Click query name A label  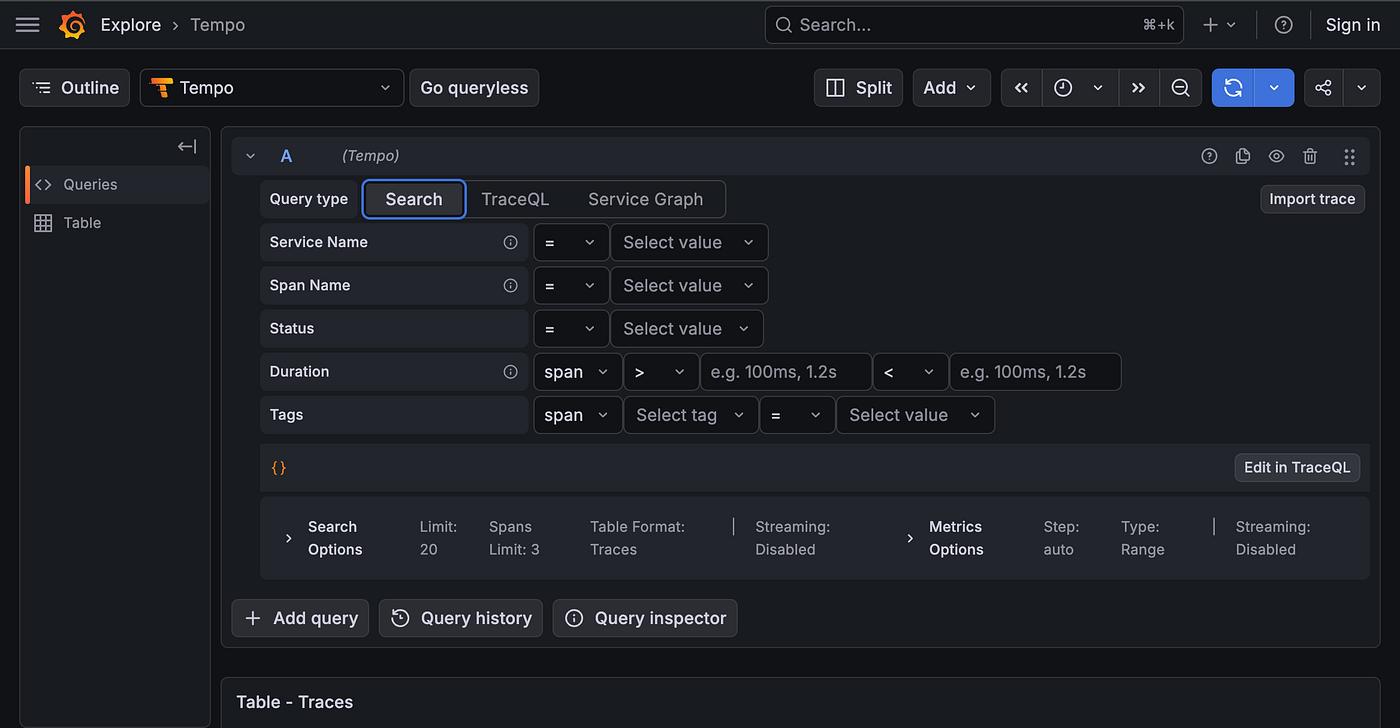click(x=286, y=156)
